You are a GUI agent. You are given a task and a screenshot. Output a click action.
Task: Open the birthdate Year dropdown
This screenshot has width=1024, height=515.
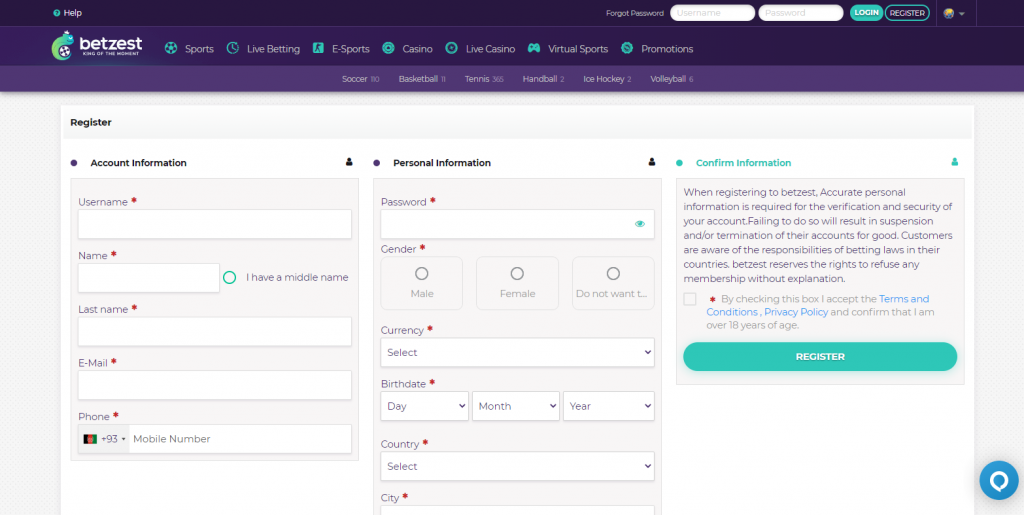609,406
